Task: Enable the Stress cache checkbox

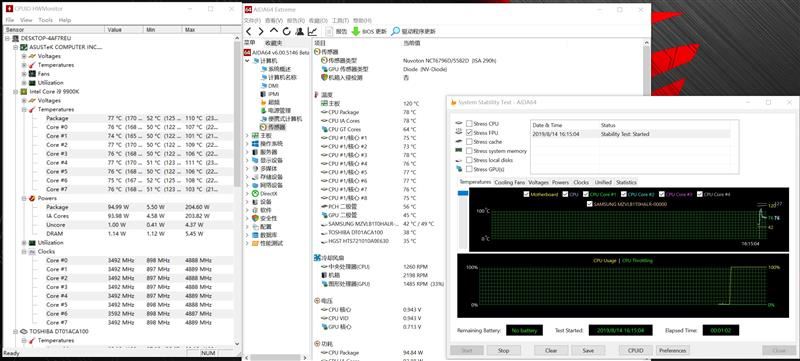Action: pos(469,142)
